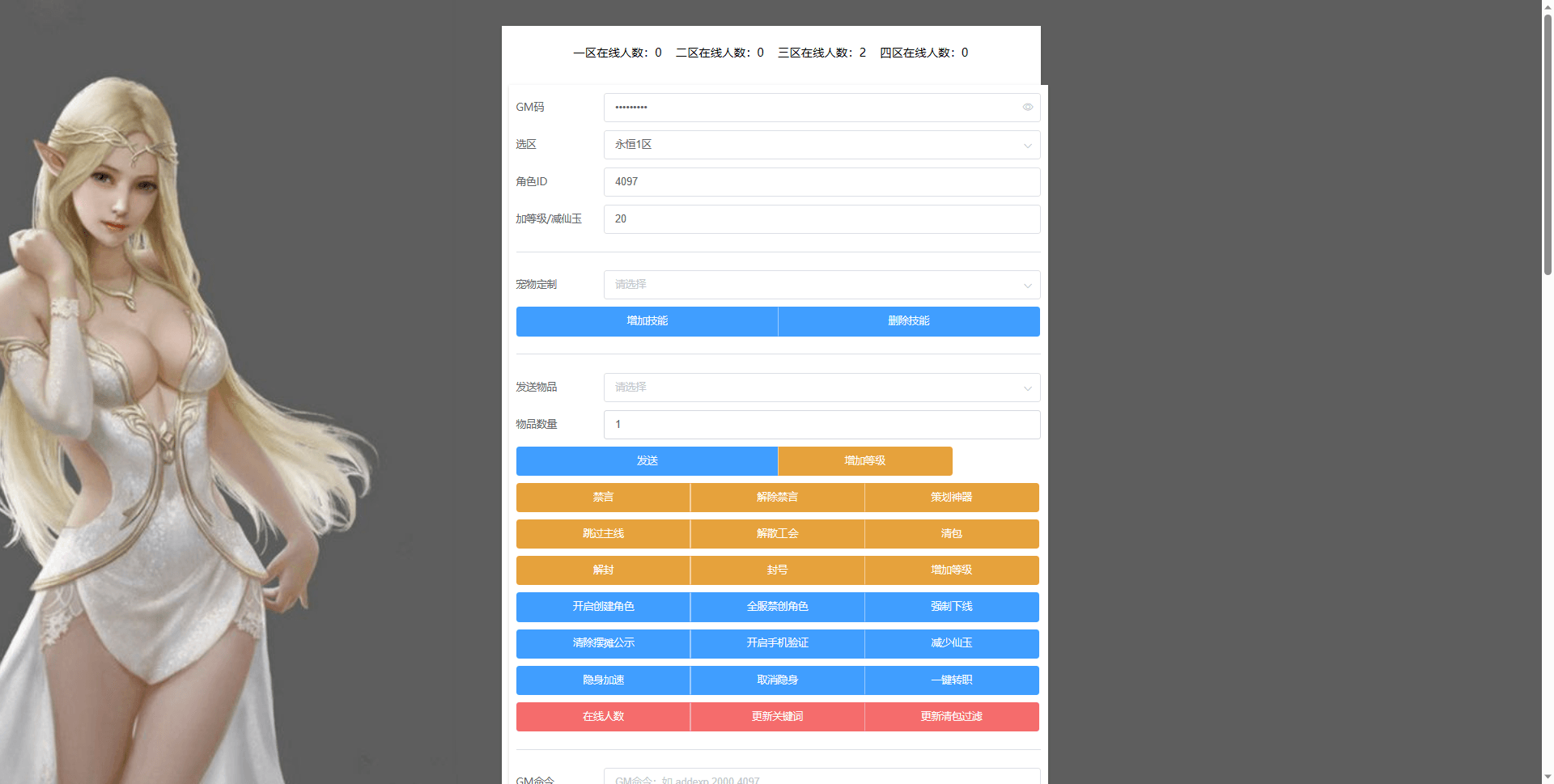Click the 增加技能 button
The width and height of the screenshot is (1554, 784).
pyautogui.click(x=647, y=321)
